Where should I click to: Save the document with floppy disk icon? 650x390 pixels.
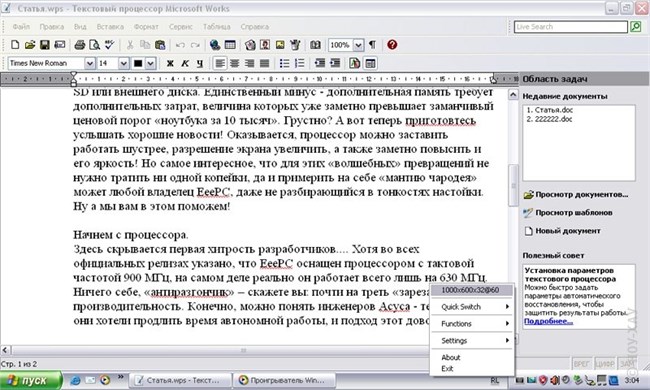[45, 45]
